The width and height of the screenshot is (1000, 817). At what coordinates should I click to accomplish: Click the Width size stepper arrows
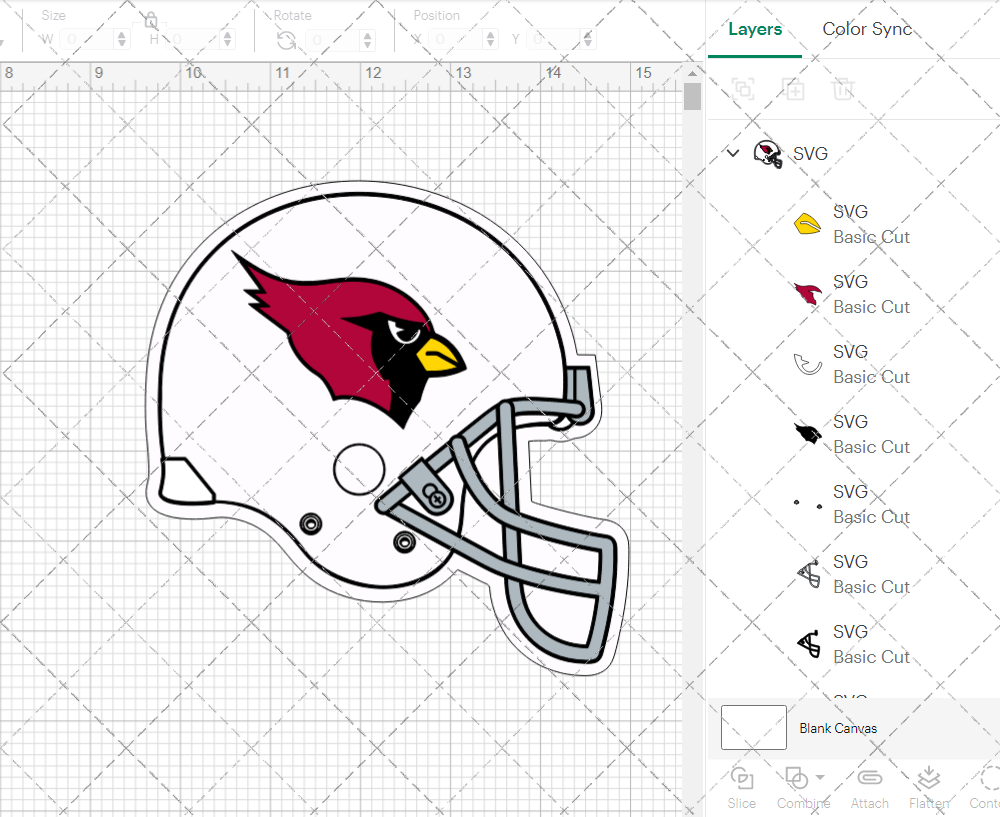[x=122, y=40]
